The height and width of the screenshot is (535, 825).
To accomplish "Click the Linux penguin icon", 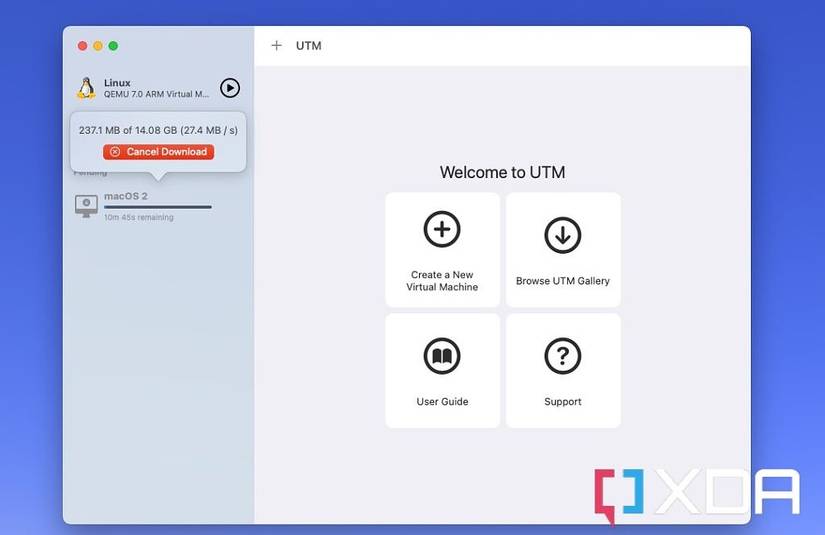I will click(86, 88).
